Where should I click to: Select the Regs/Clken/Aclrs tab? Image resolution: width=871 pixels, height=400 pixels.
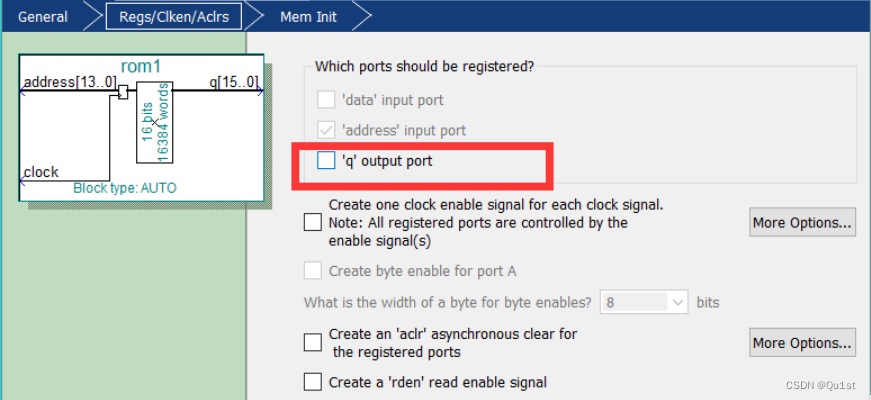coord(174,16)
